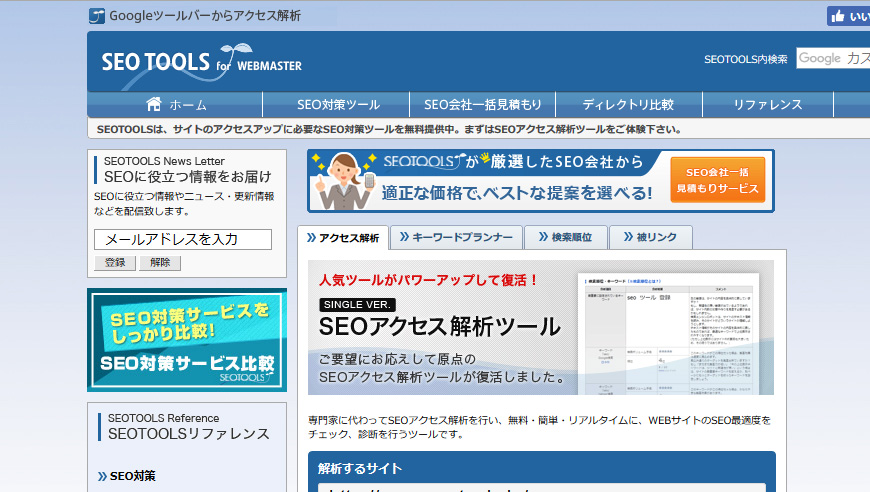Switch to the キーワードプランナー tab

click(x=455, y=237)
